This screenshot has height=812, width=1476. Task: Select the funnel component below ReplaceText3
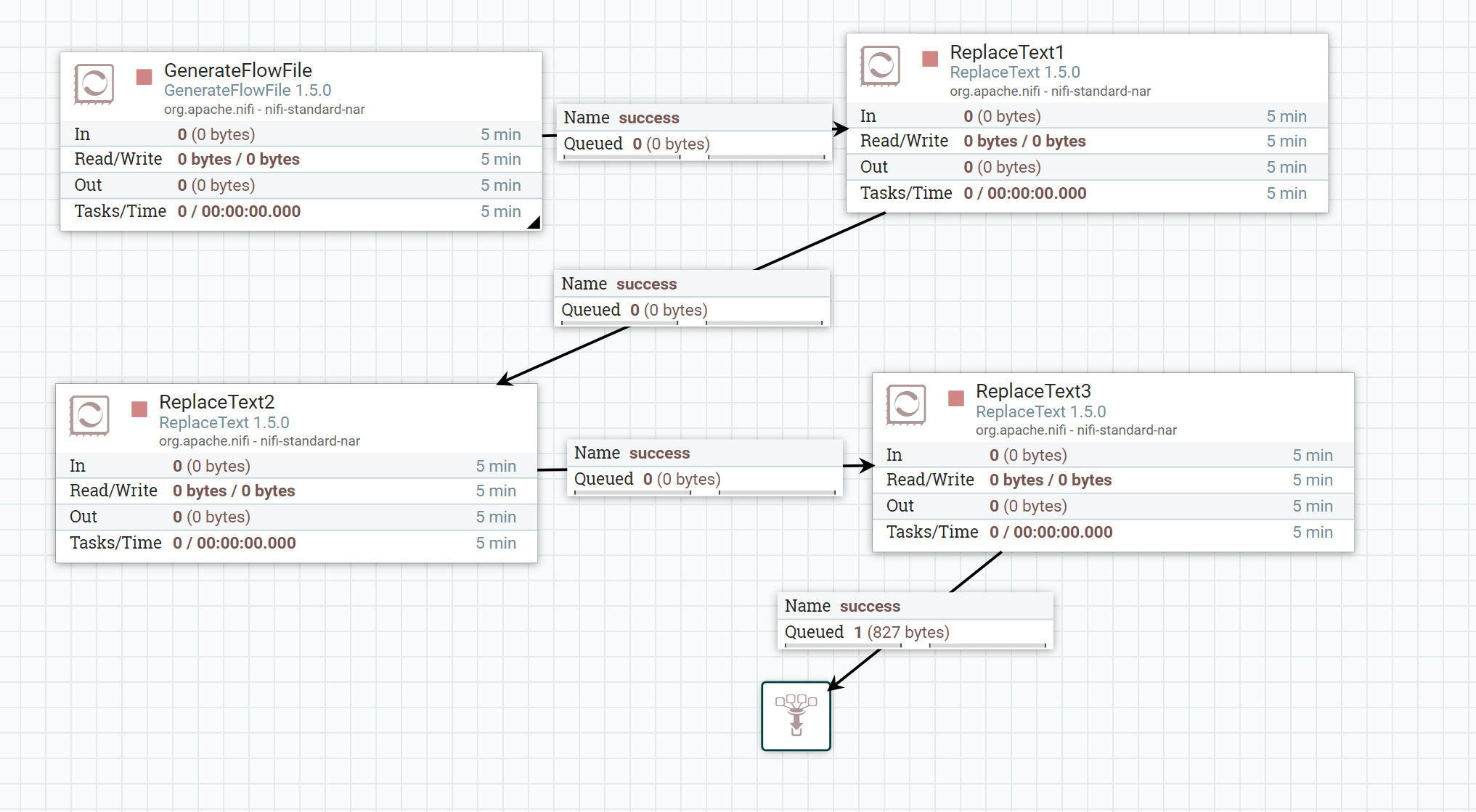[x=796, y=715]
